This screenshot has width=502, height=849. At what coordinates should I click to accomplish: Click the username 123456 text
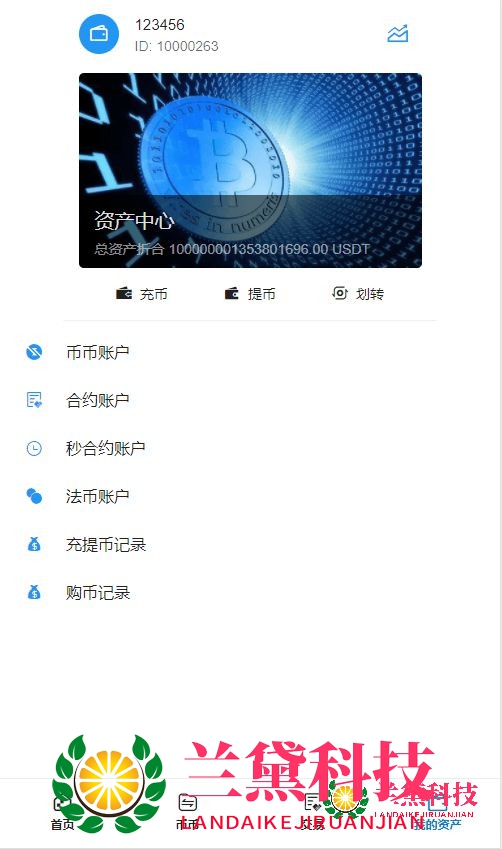tap(160, 25)
